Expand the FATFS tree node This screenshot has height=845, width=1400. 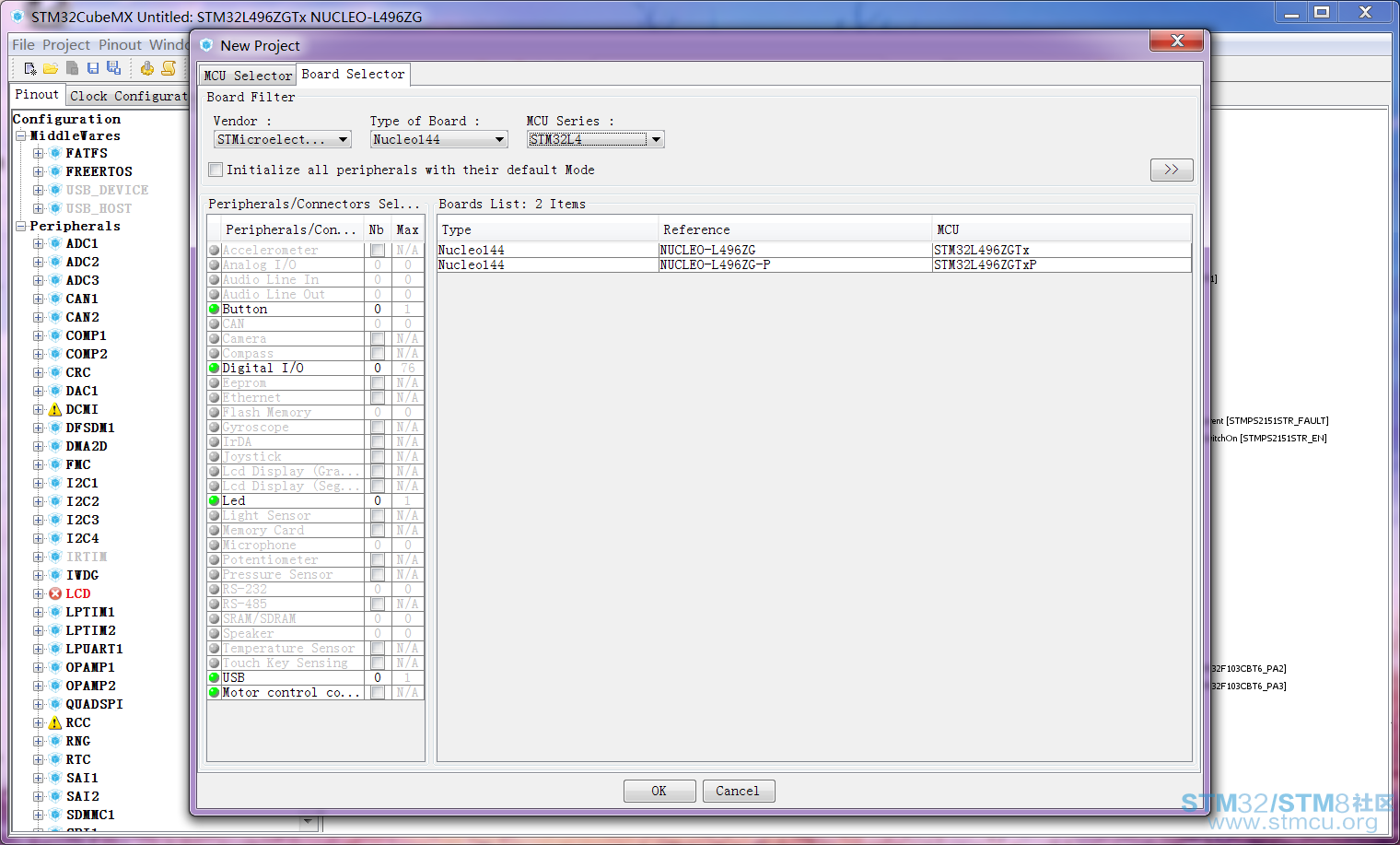pyautogui.click(x=38, y=154)
